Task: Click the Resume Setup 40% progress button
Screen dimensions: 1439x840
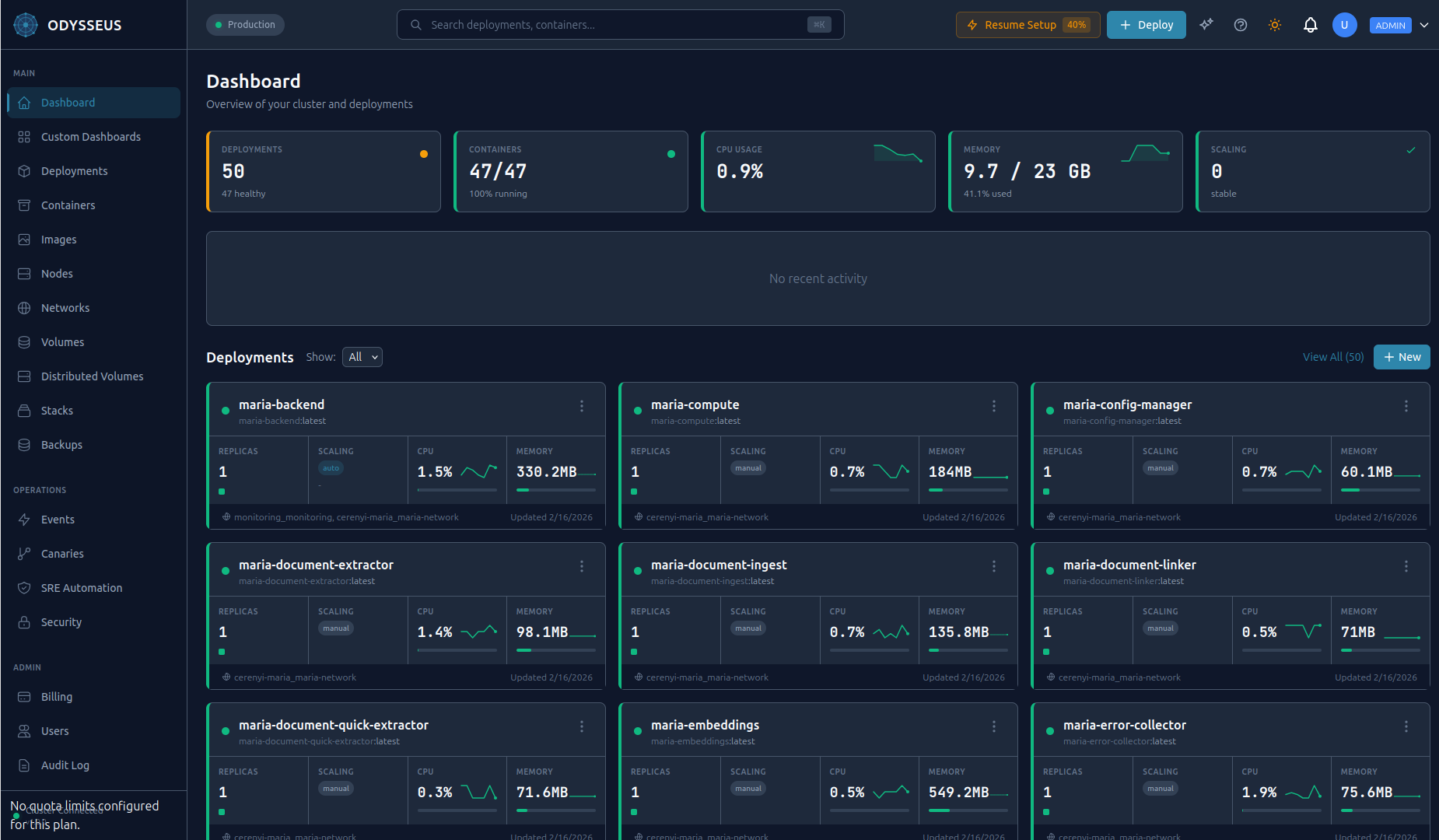Action: (x=1027, y=24)
